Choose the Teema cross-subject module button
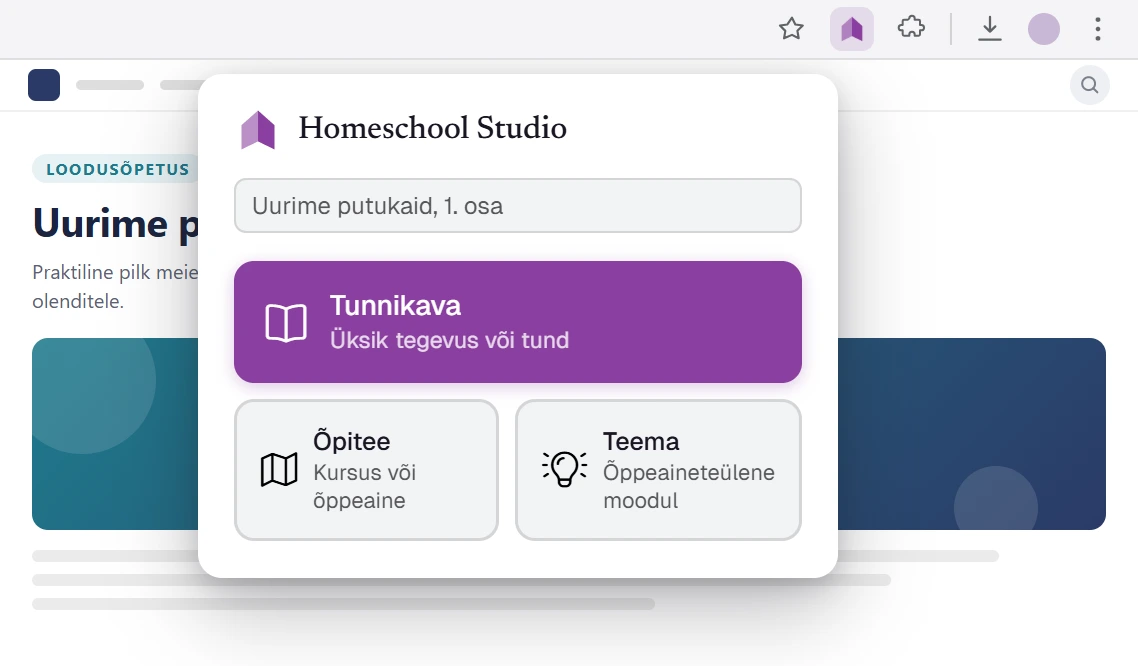The image size is (1138, 666). coord(658,470)
